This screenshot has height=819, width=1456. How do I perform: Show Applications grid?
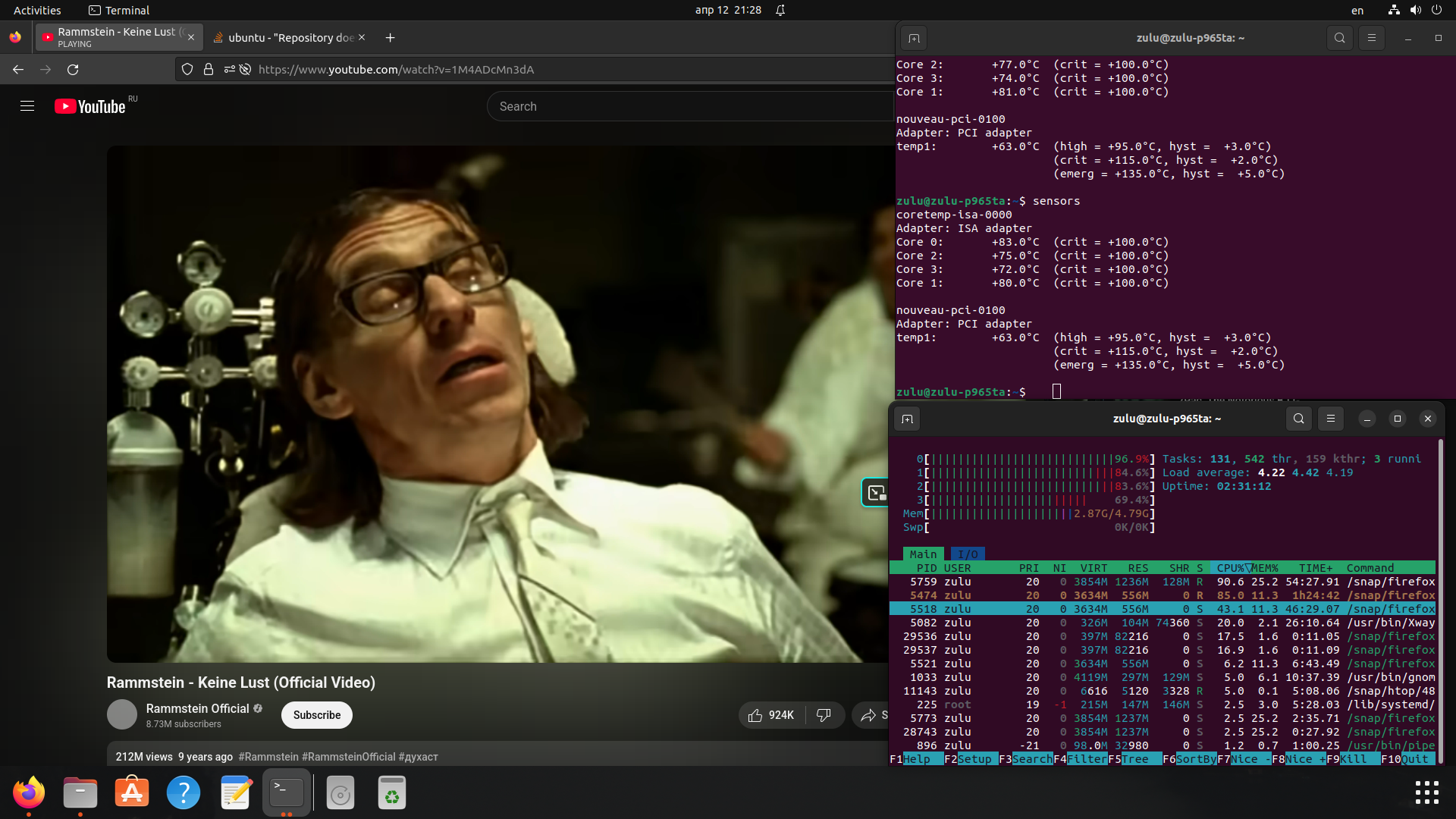[x=1426, y=792]
